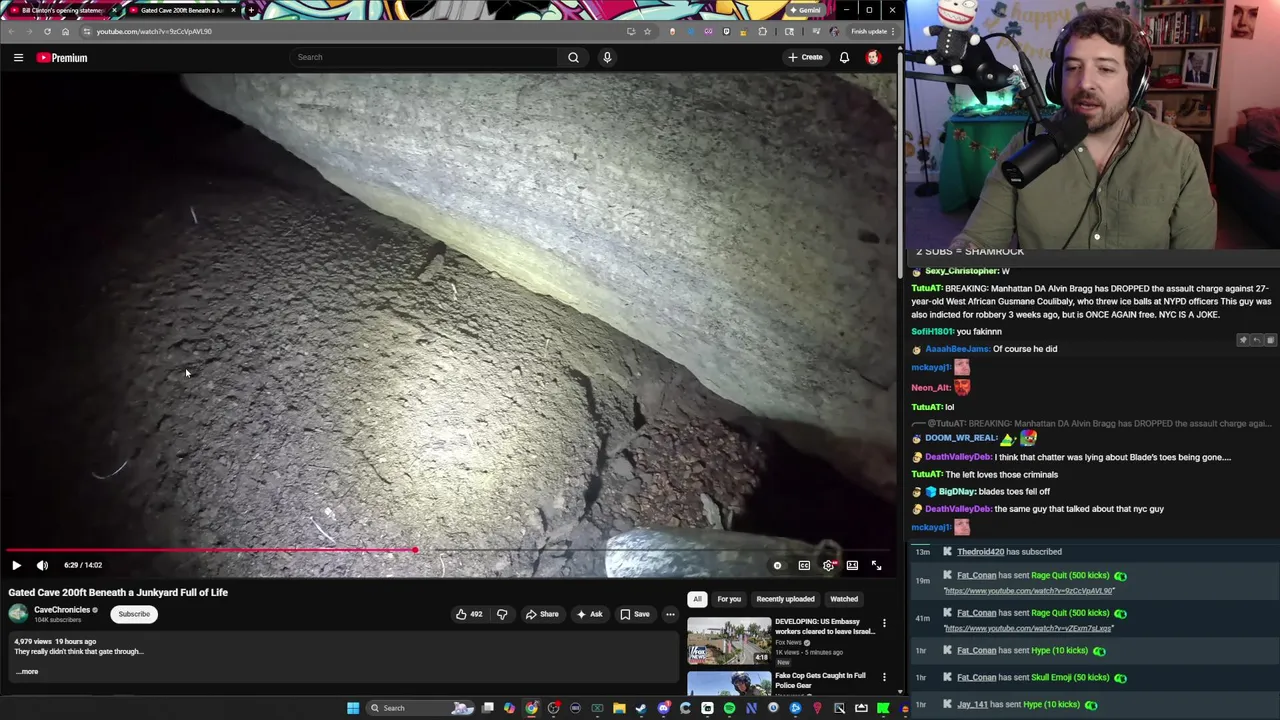Select the Watched chip

844,599
